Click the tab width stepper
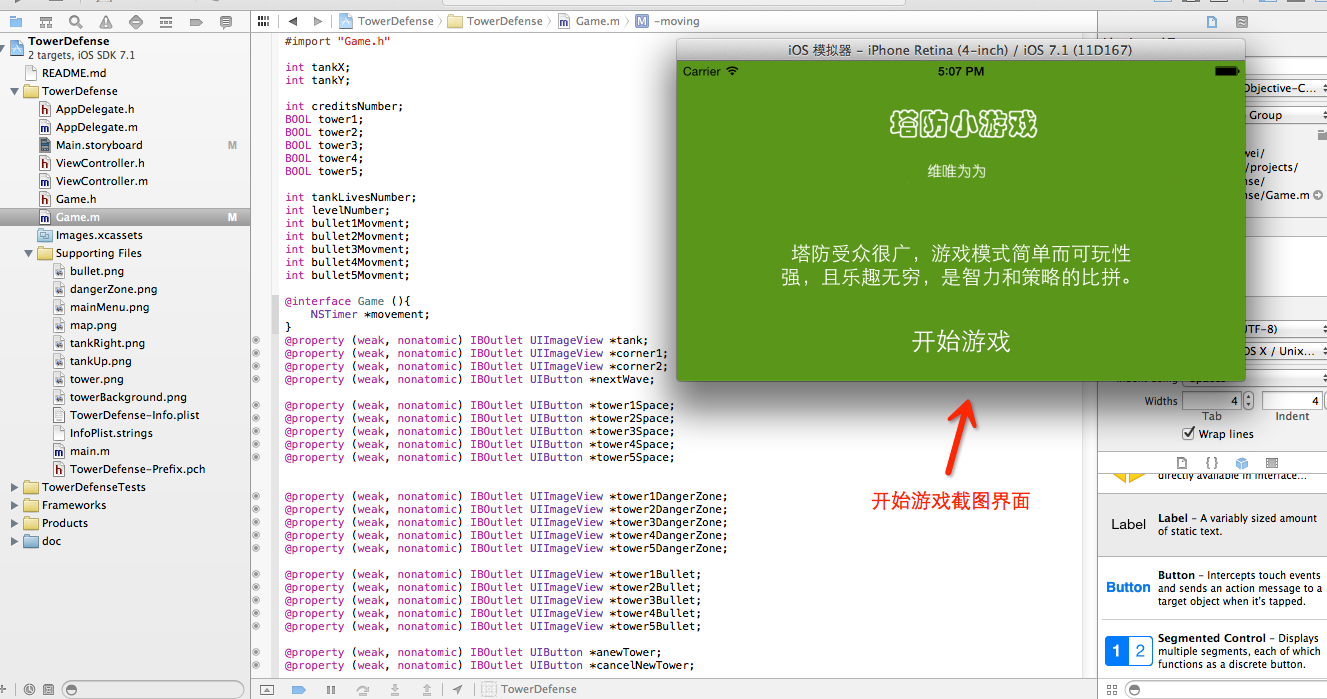Image resolution: width=1327 pixels, height=699 pixels. coord(1248,401)
